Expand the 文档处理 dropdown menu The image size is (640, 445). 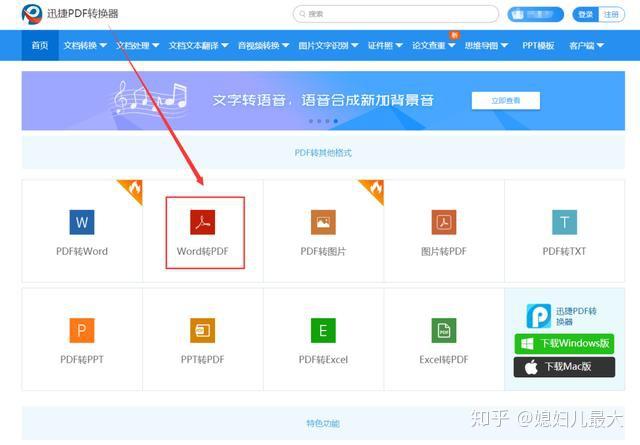138,45
